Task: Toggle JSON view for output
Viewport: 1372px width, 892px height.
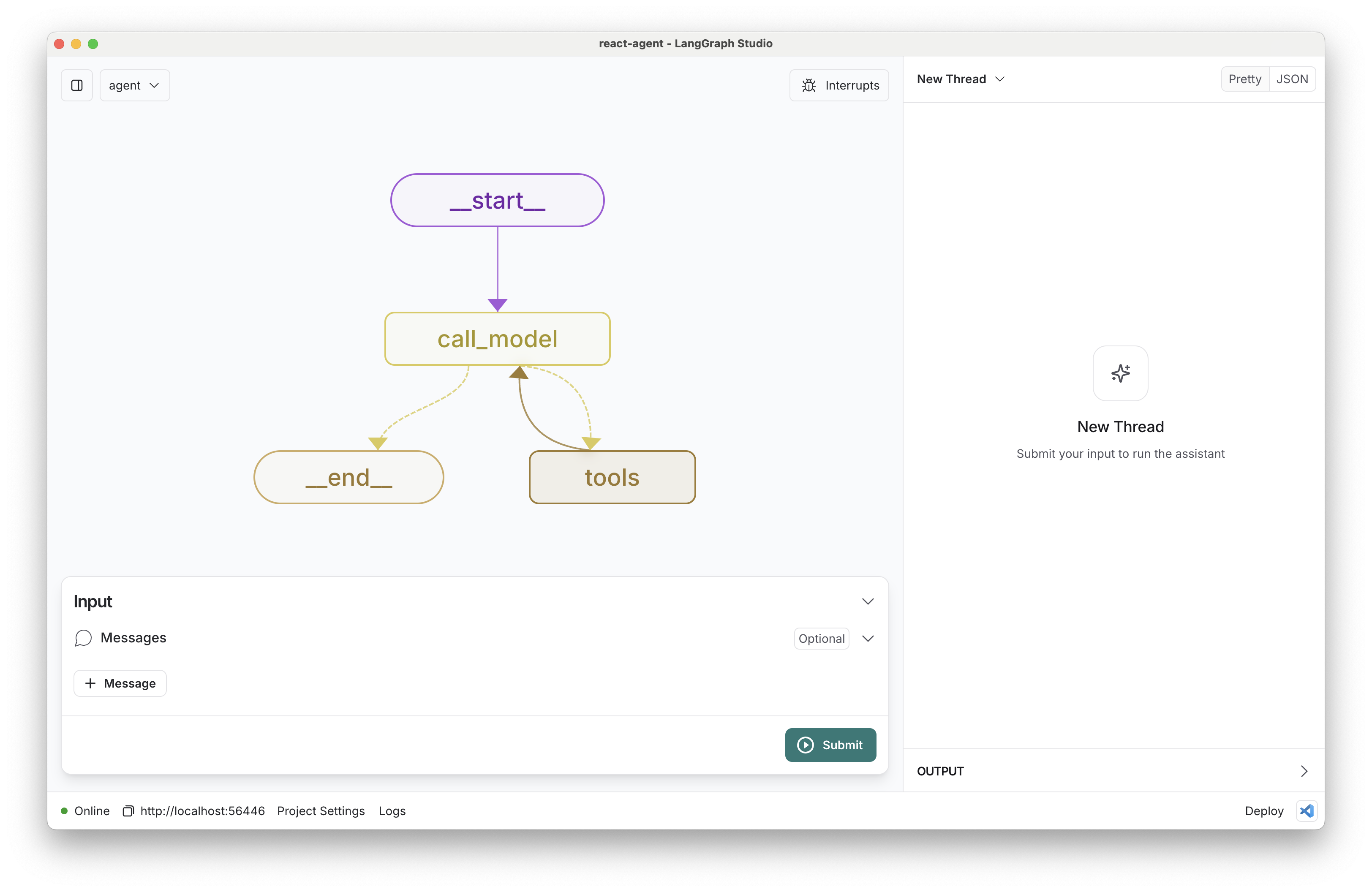Action: click(x=1292, y=79)
